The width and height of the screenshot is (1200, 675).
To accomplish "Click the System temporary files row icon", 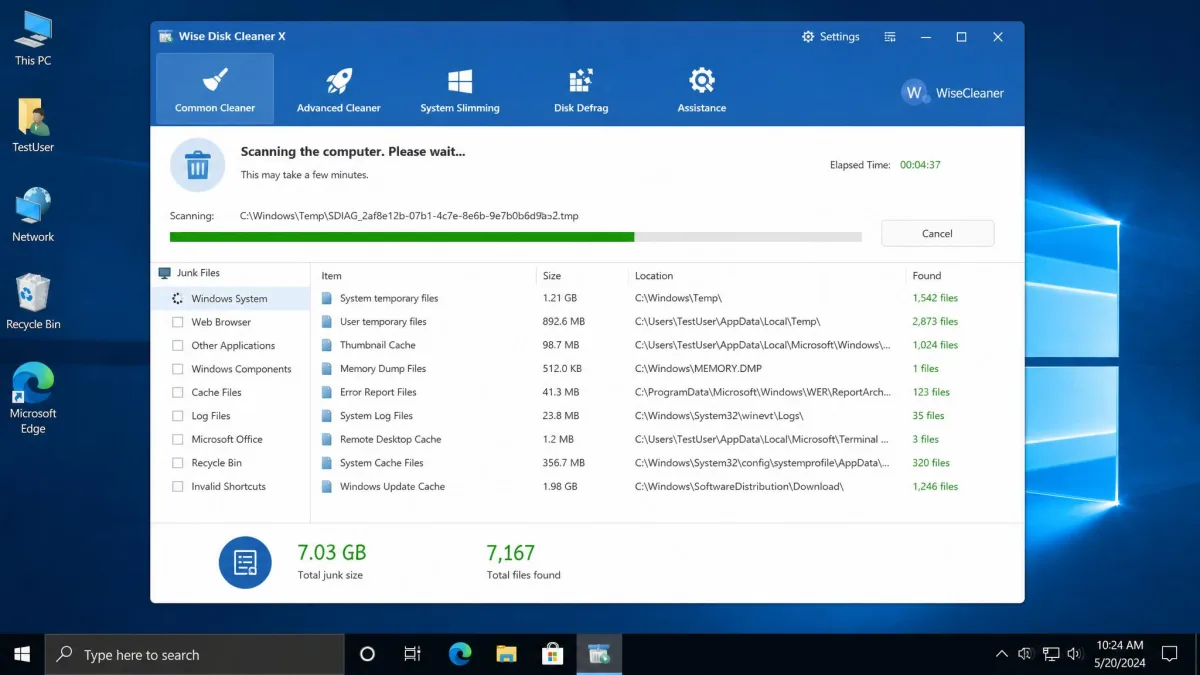I will (x=327, y=298).
